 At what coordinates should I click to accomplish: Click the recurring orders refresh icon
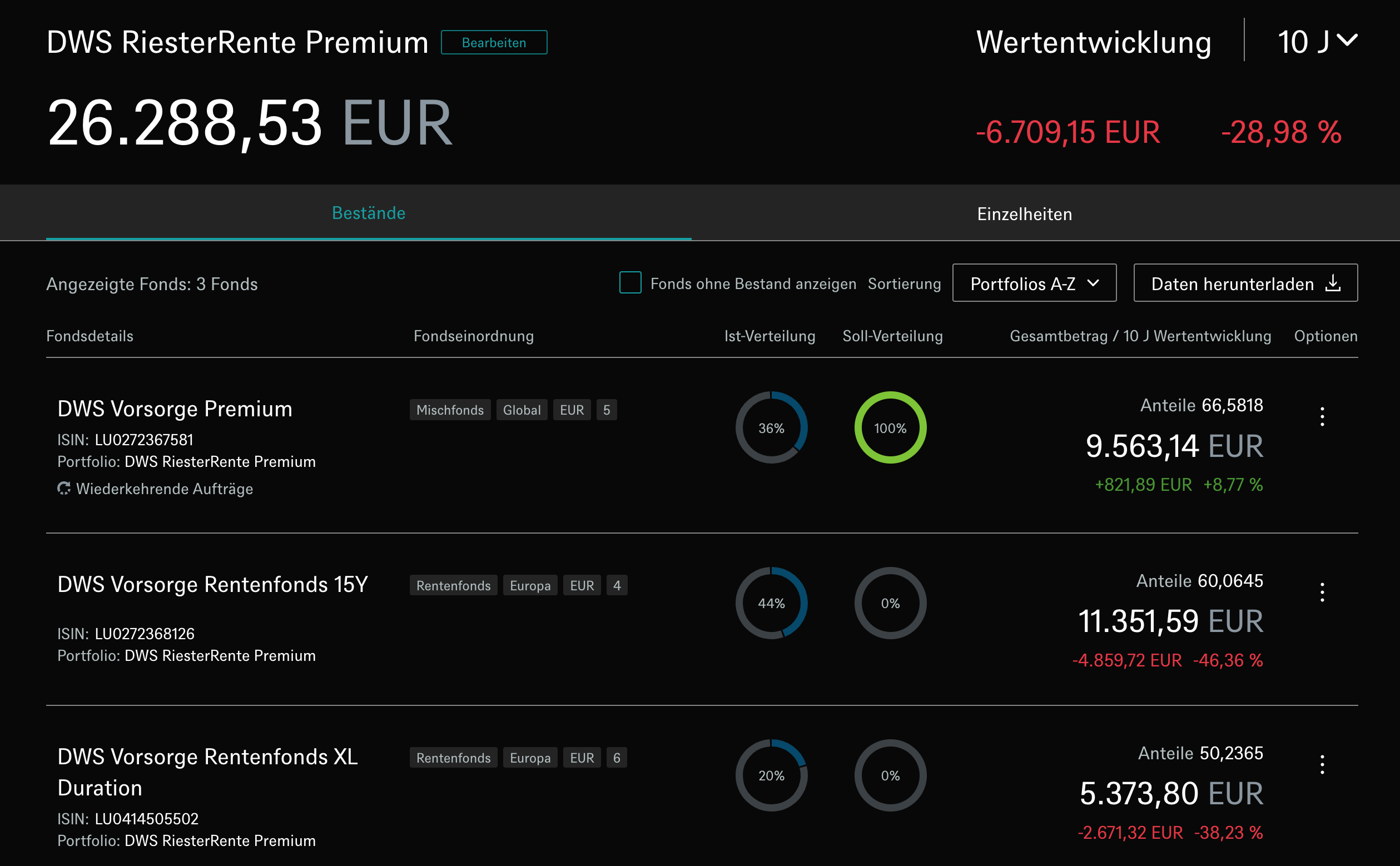[x=63, y=489]
